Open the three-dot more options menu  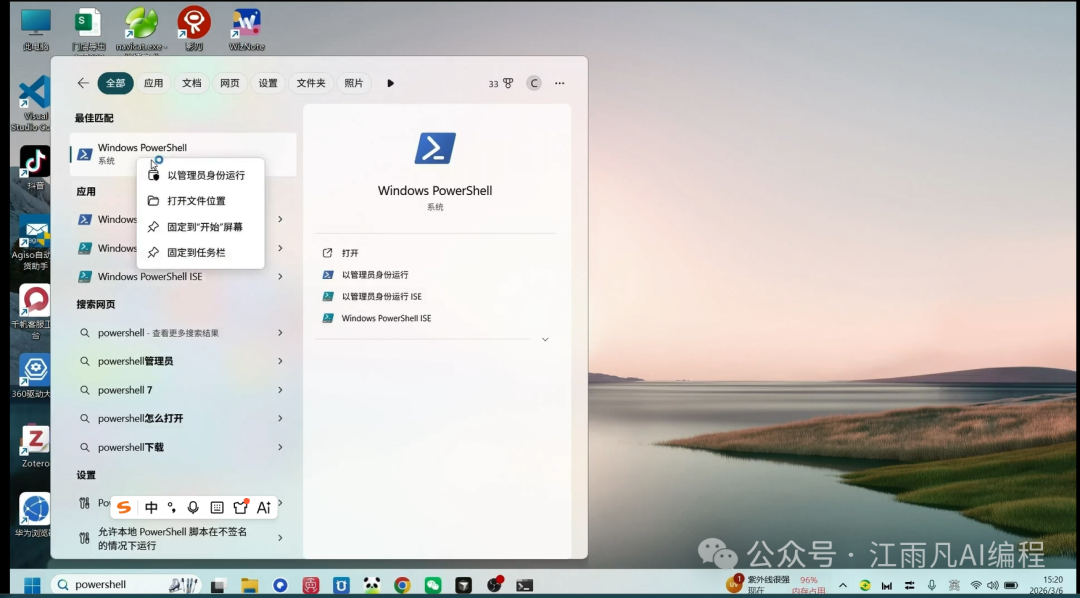[x=560, y=83]
